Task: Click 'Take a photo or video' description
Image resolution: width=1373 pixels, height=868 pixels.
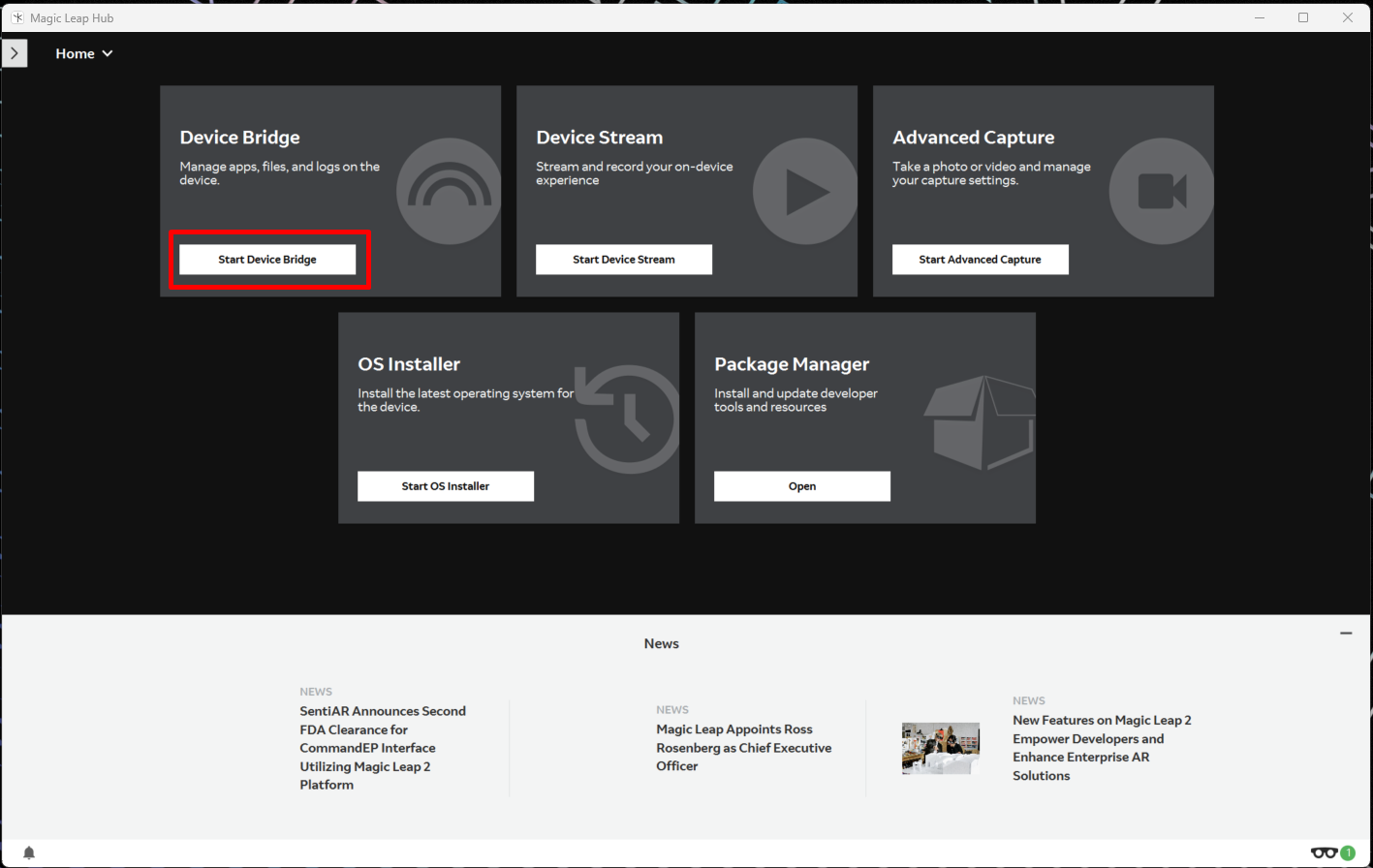Action: click(x=991, y=173)
